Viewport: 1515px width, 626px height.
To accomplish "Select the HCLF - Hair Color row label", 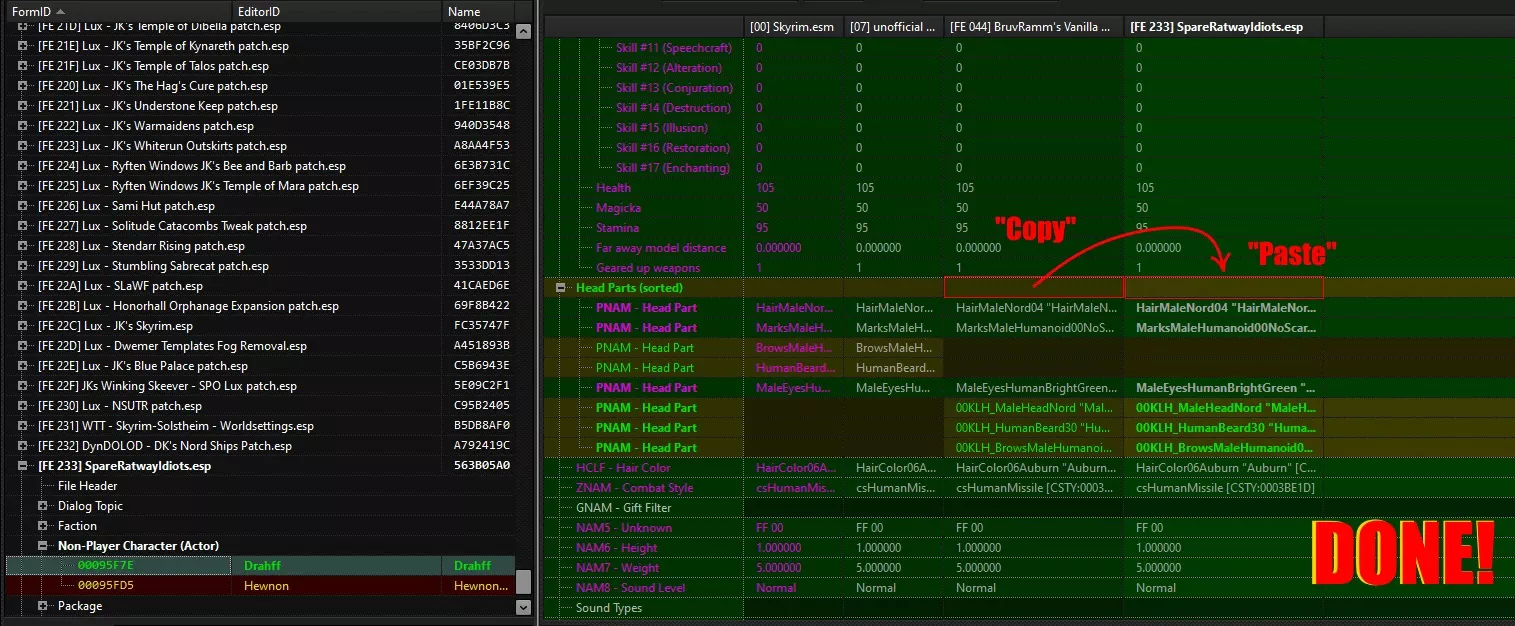I will [x=623, y=468].
